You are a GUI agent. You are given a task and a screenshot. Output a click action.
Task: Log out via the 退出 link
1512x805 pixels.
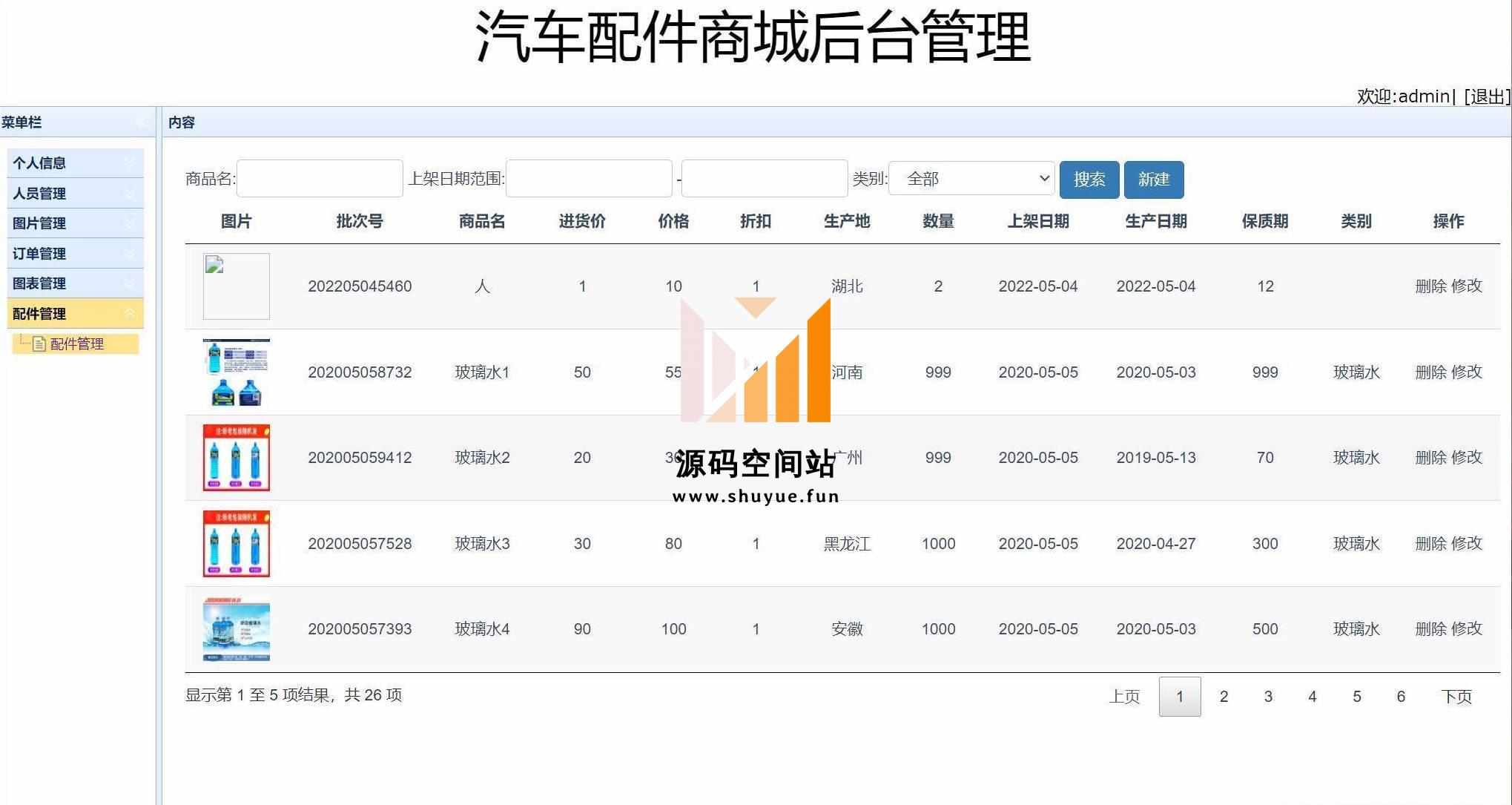coord(1487,96)
